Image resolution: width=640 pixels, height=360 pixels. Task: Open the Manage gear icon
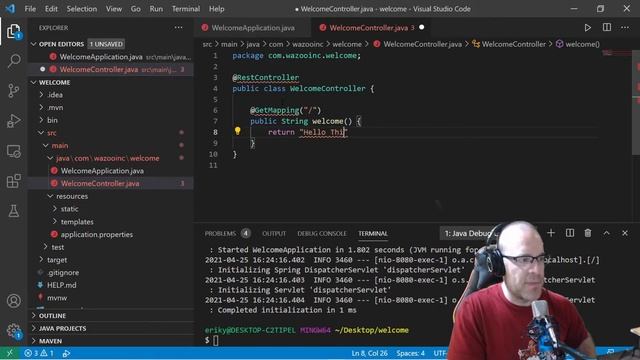pyautogui.click(x=13, y=330)
